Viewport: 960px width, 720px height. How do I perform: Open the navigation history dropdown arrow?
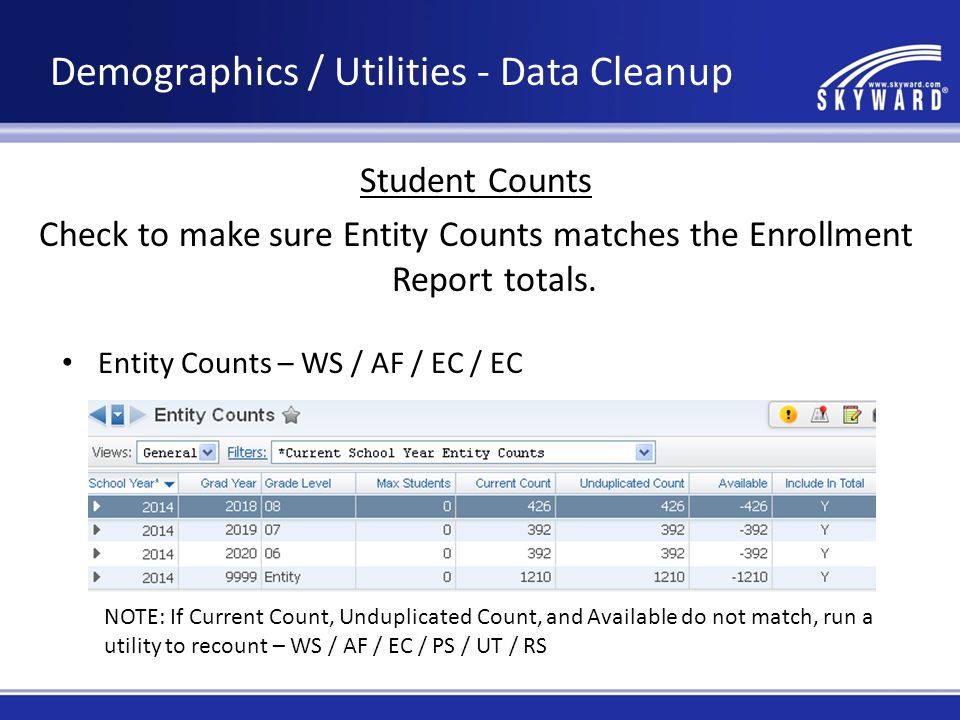click(118, 415)
